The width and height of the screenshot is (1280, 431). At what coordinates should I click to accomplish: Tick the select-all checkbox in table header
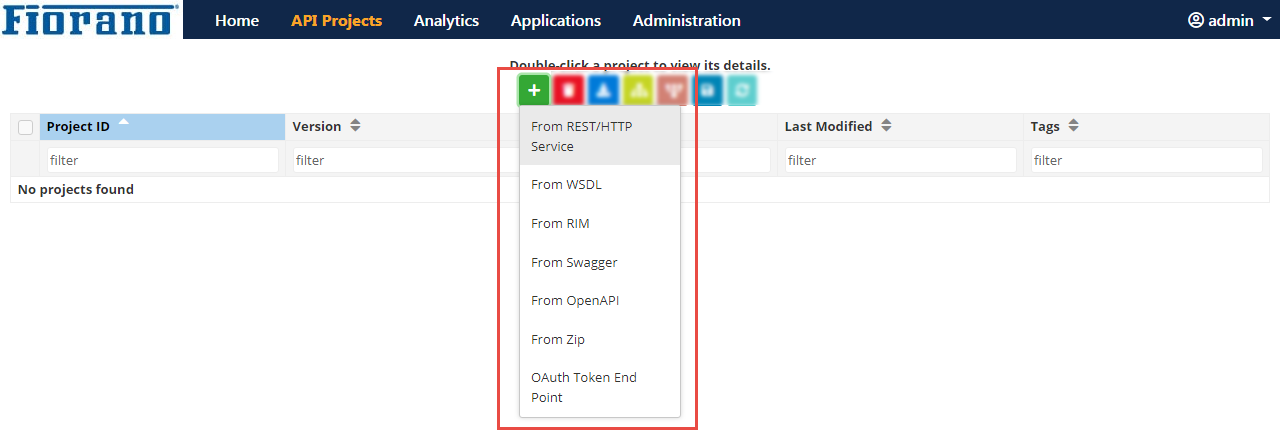(x=26, y=127)
